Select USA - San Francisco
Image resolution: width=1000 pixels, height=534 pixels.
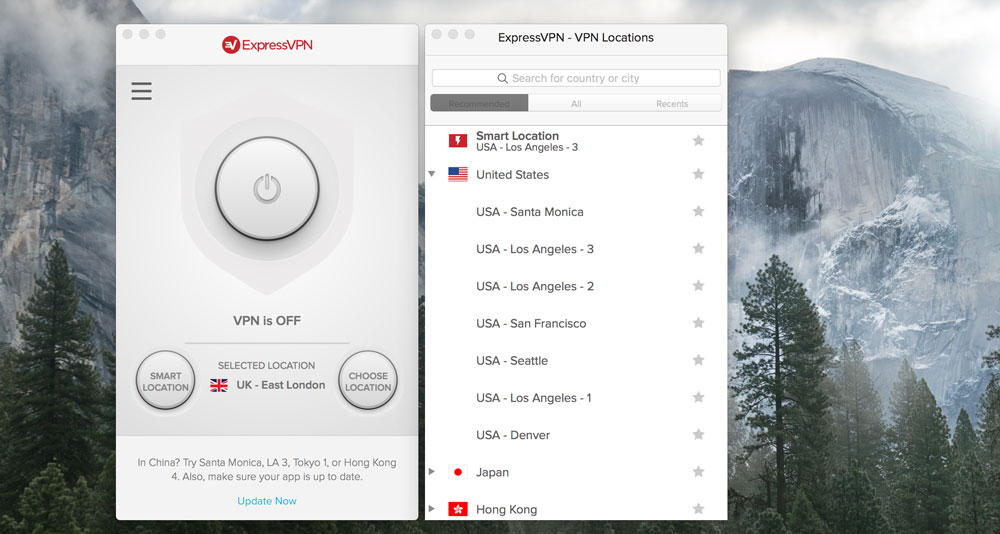[576, 323]
